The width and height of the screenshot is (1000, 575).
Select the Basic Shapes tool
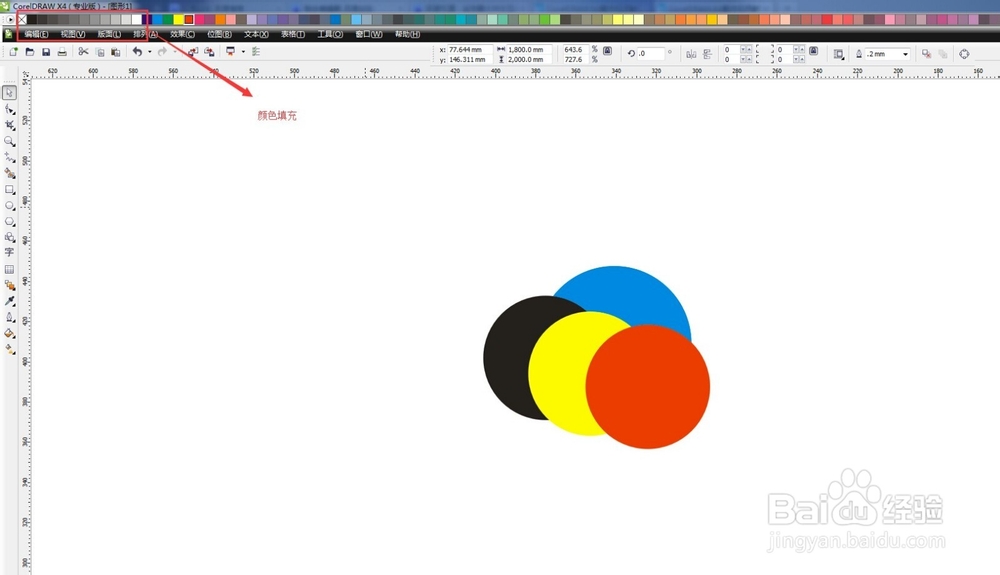click(x=9, y=237)
